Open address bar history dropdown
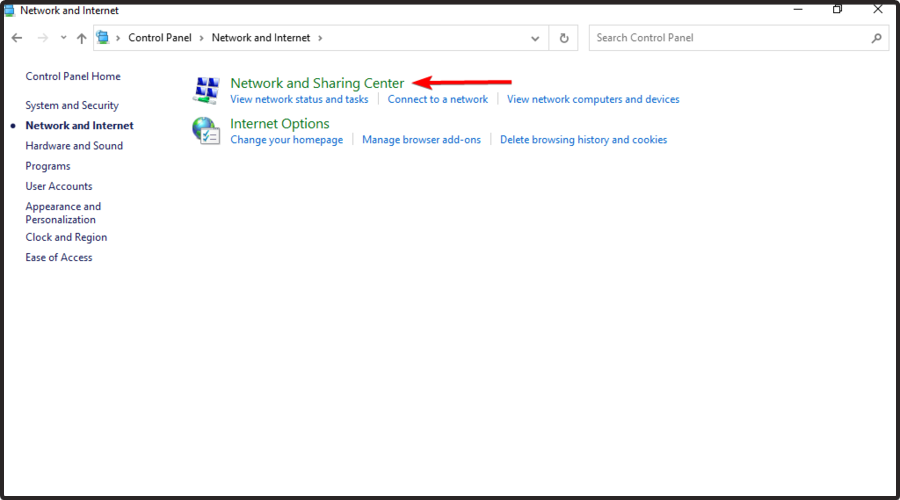900x500 pixels. click(x=535, y=38)
